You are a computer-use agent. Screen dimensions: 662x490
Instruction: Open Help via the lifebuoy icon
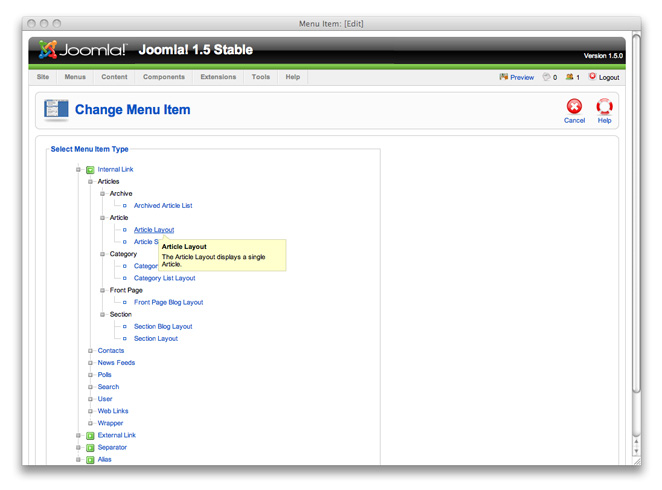[604, 106]
